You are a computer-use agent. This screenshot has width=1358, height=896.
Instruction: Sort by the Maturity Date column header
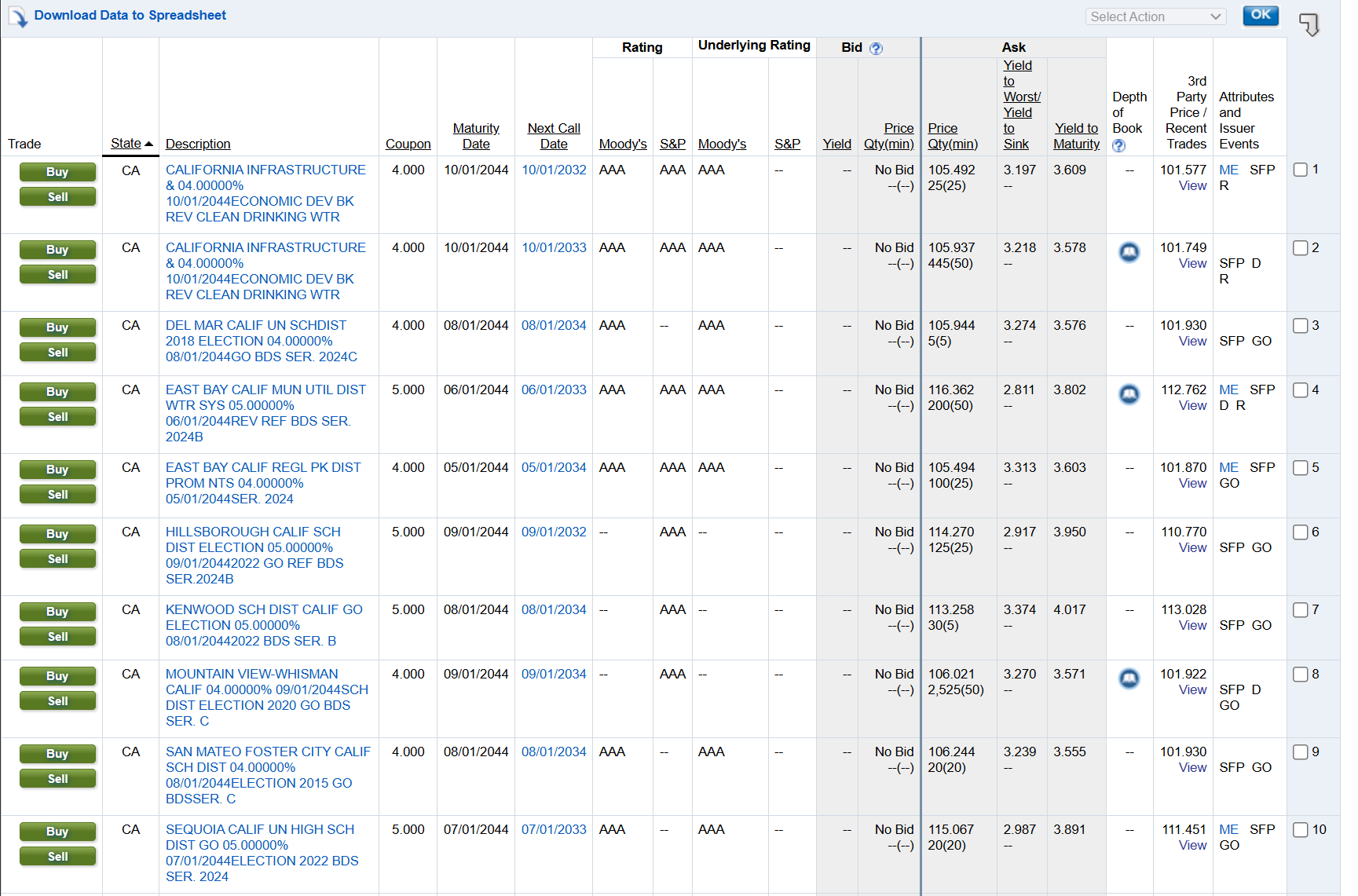coord(476,136)
